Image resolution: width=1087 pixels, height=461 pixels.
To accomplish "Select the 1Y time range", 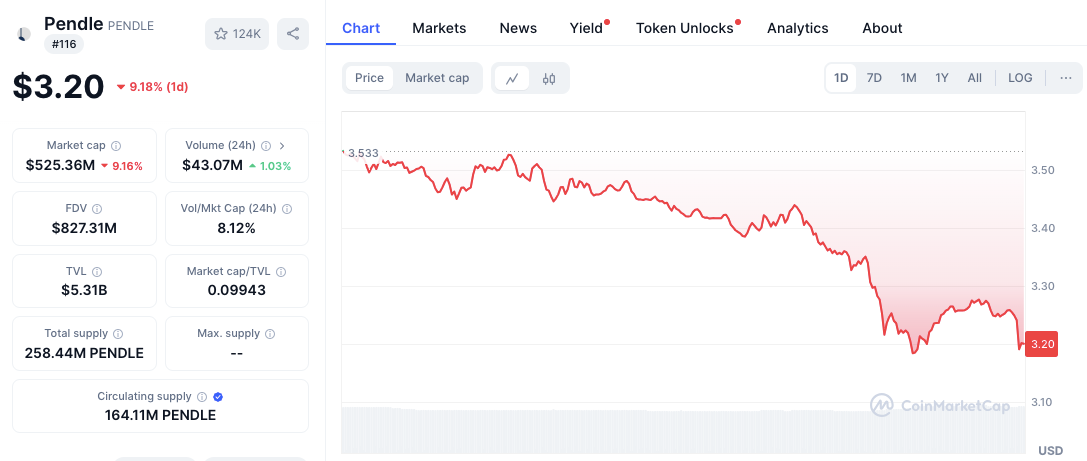I will pyautogui.click(x=942, y=78).
